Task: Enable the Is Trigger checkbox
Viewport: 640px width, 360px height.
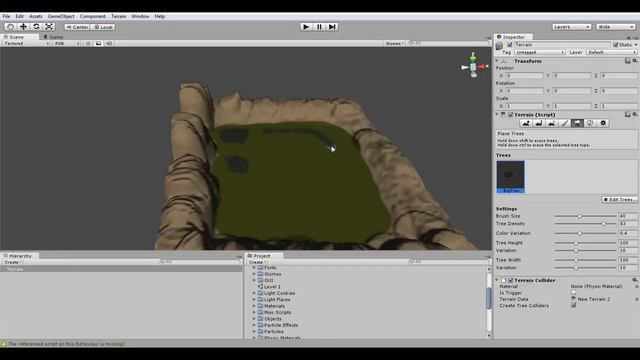Action: click(x=573, y=293)
